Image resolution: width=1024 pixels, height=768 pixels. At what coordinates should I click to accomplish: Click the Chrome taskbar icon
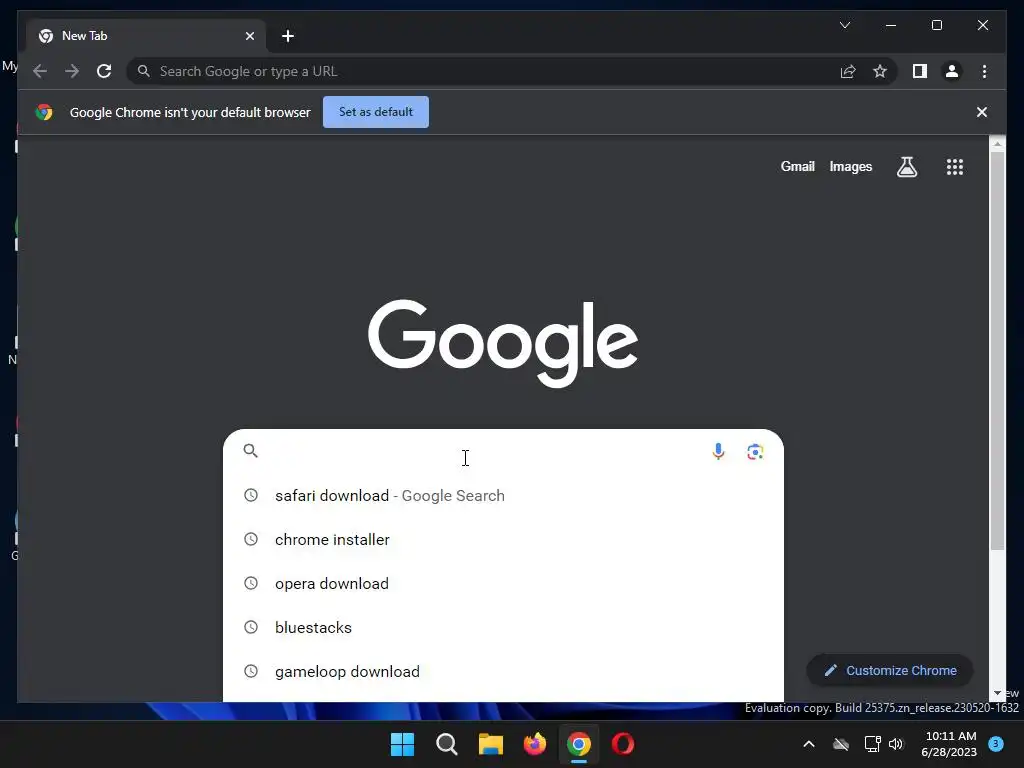click(x=579, y=744)
